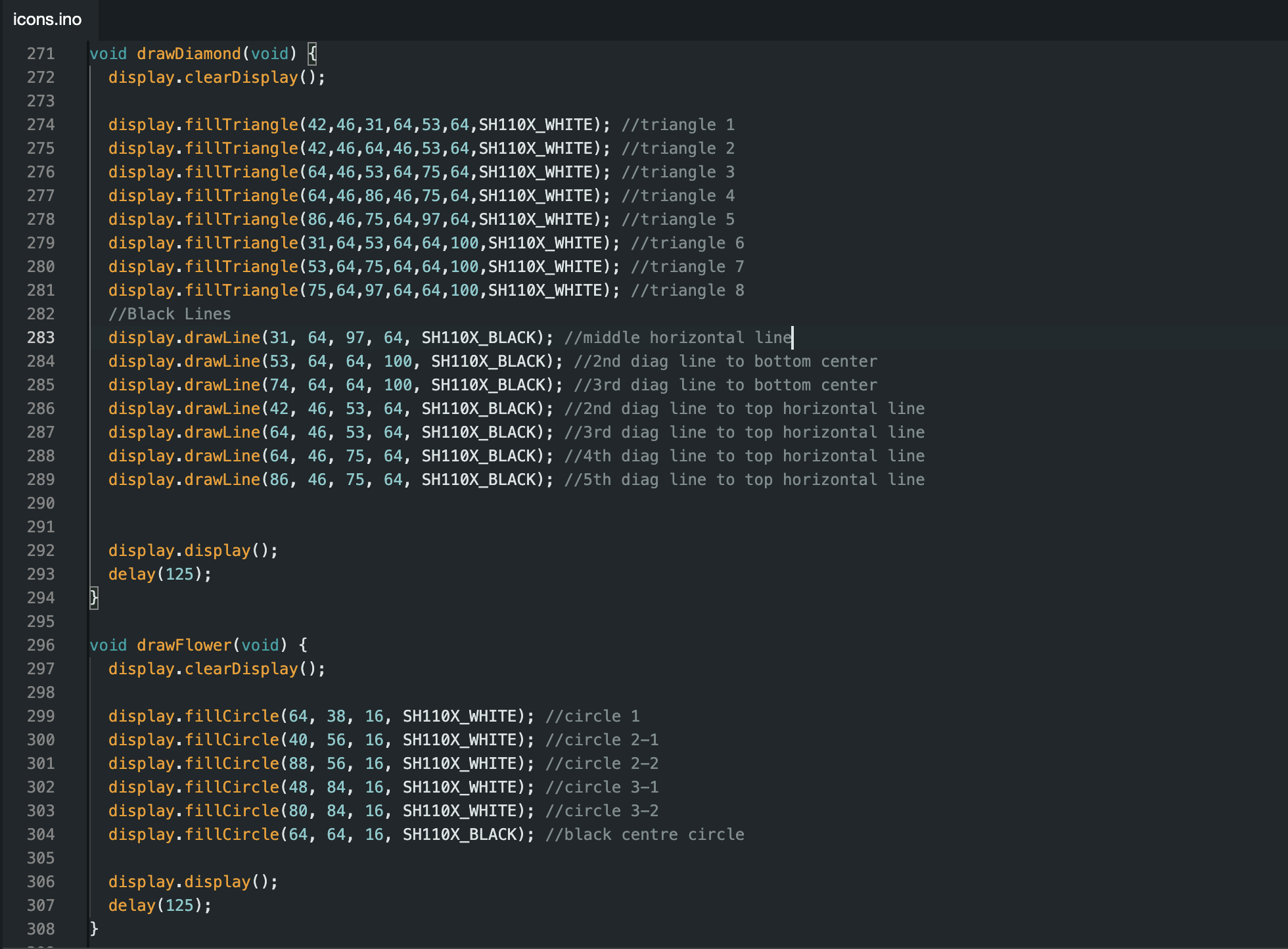Switch to the icons.ino tab
Image resolution: width=1288 pixels, height=949 pixels.
[46, 19]
